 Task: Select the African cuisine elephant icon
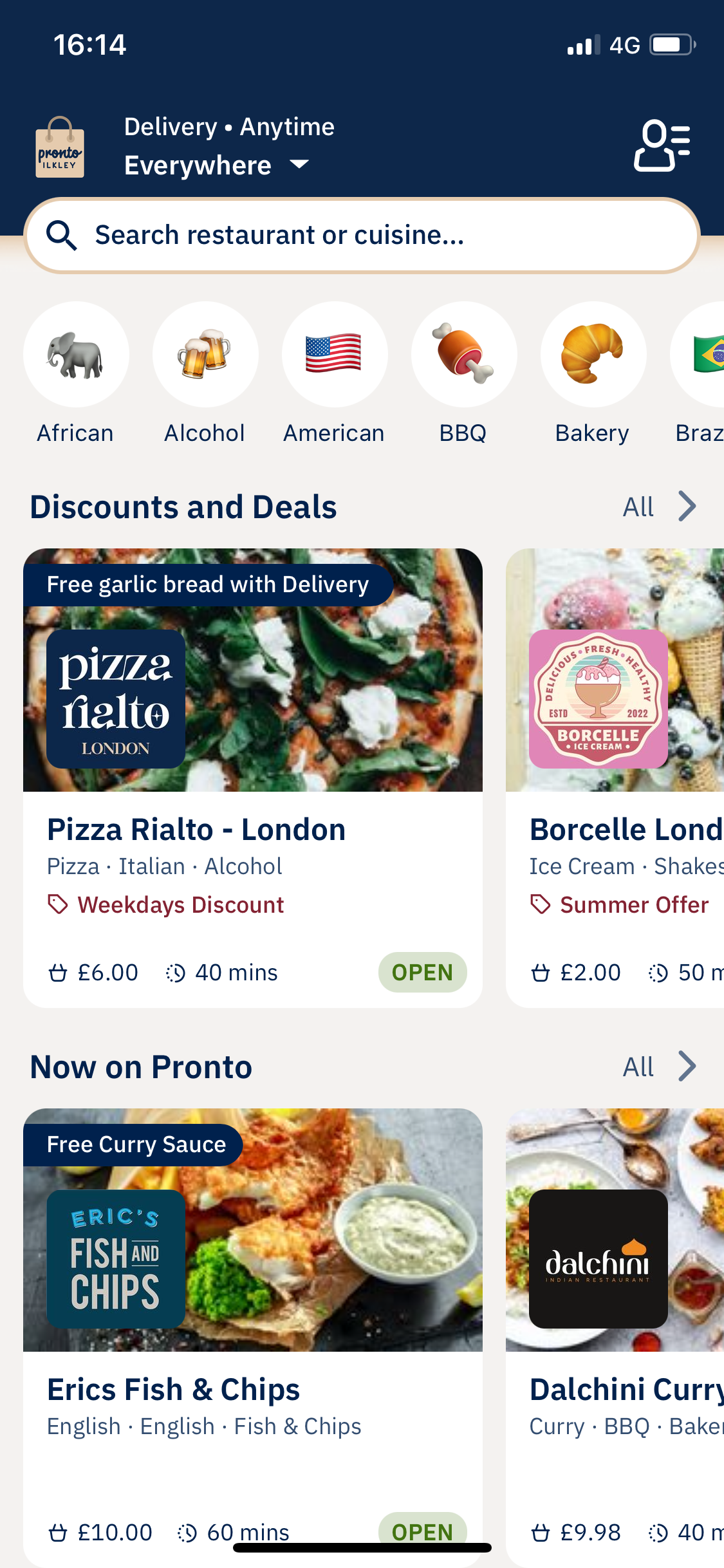76,355
